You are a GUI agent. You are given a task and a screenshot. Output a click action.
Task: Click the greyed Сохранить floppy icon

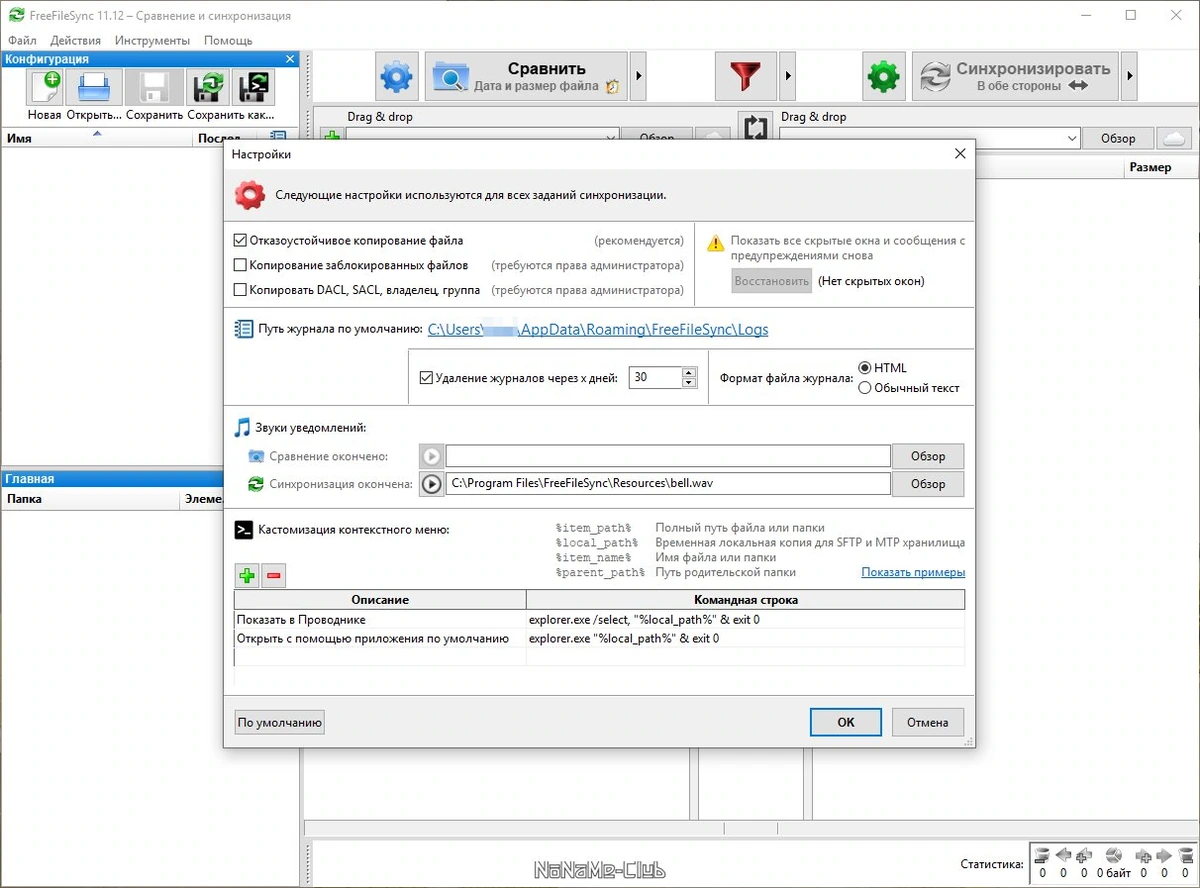pyautogui.click(x=155, y=88)
